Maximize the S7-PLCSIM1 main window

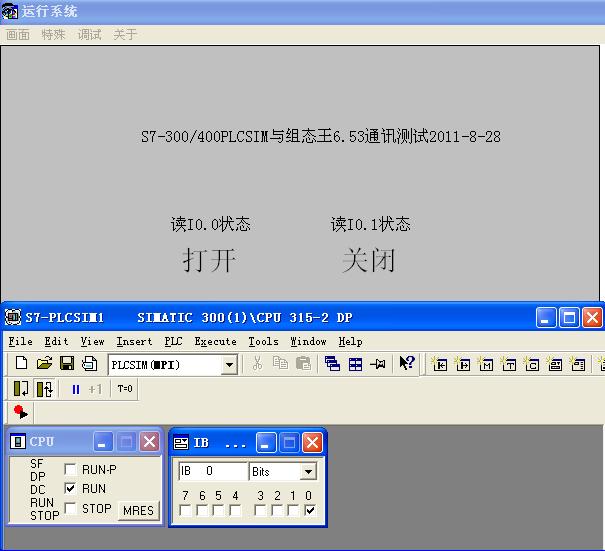point(569,318)
